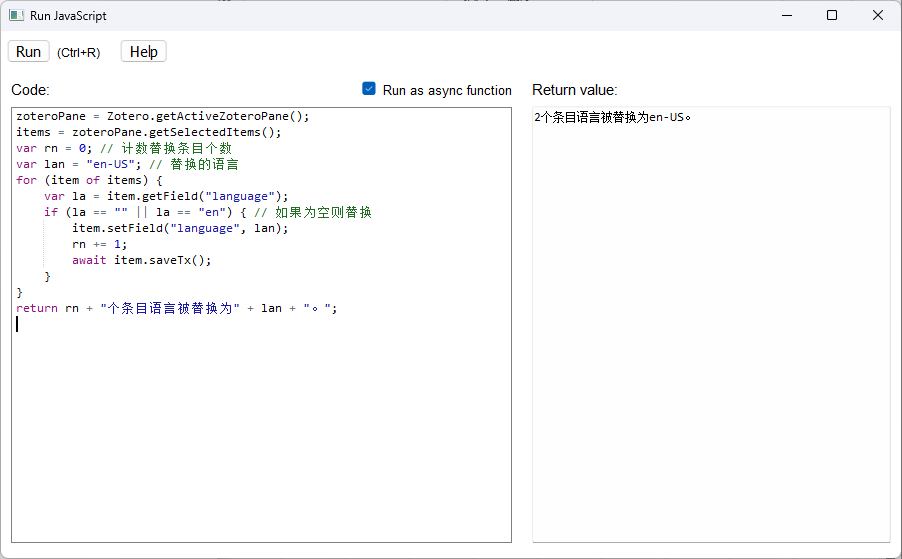902x559 pixels.
Task: Click the line 'zoteroPane = Zotero.getActiveZoteroPane();'
Action: 163,116
